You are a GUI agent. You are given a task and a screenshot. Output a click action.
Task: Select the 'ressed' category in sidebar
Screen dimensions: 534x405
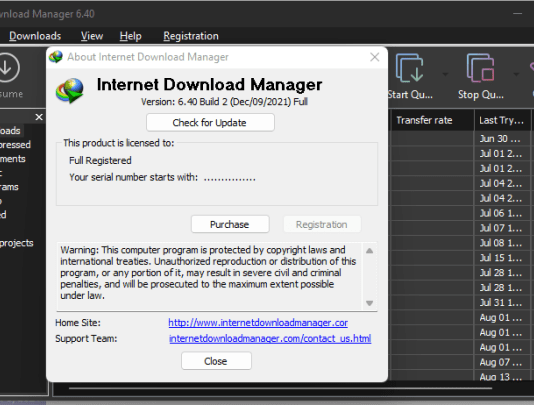[15, 145]
